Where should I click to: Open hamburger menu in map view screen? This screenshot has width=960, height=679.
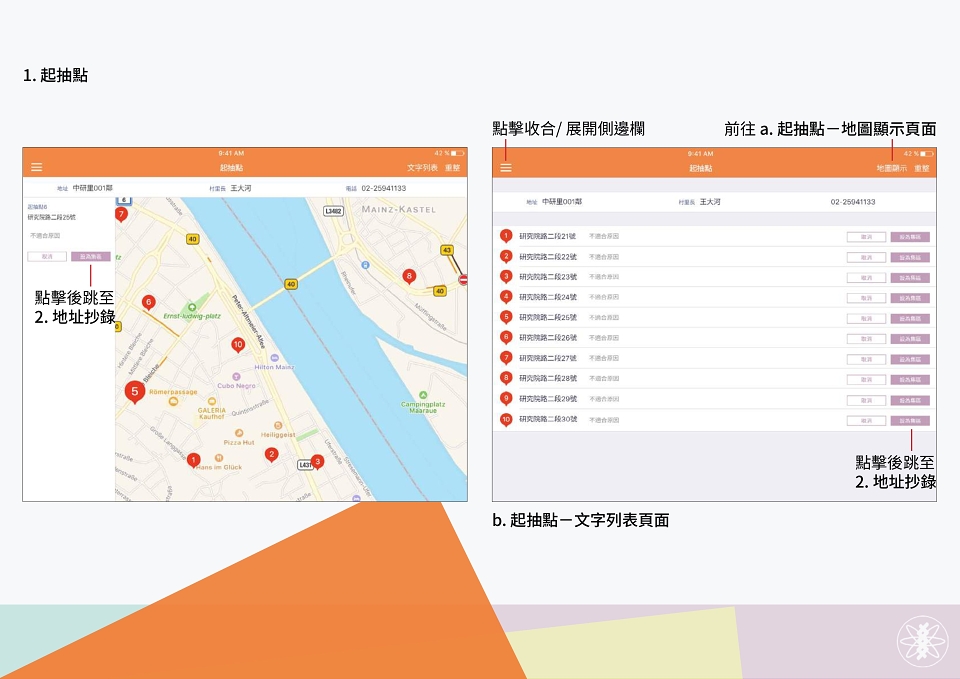point(37,167)
